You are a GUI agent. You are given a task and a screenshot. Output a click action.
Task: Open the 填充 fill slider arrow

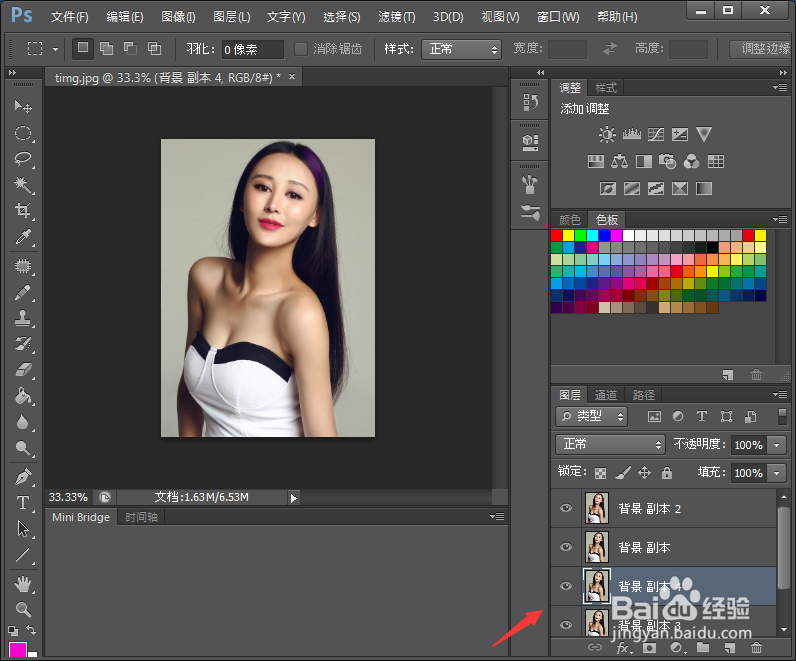tap(777, 473)
